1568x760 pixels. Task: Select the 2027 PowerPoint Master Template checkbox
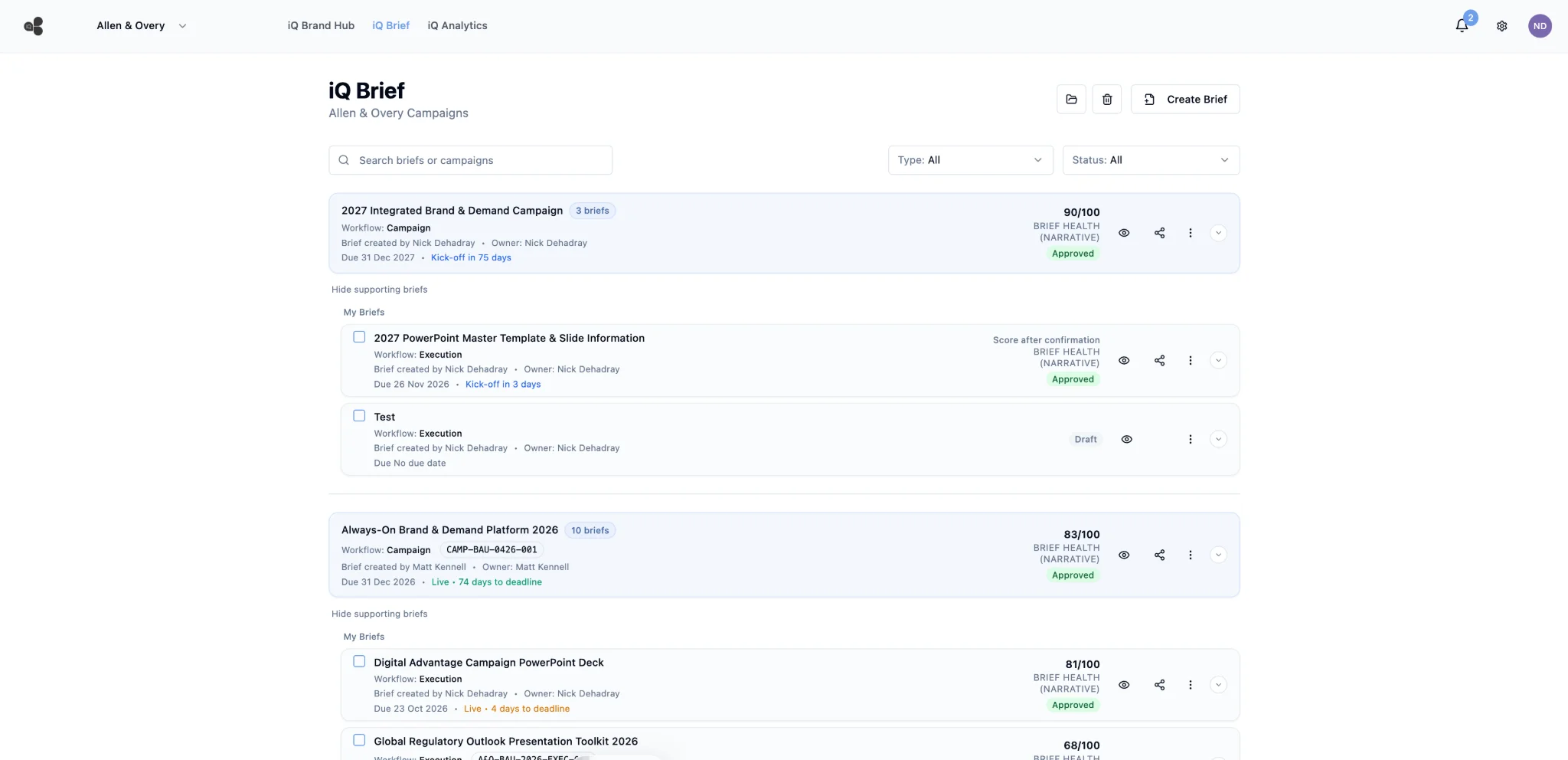(x=359, y=337)
